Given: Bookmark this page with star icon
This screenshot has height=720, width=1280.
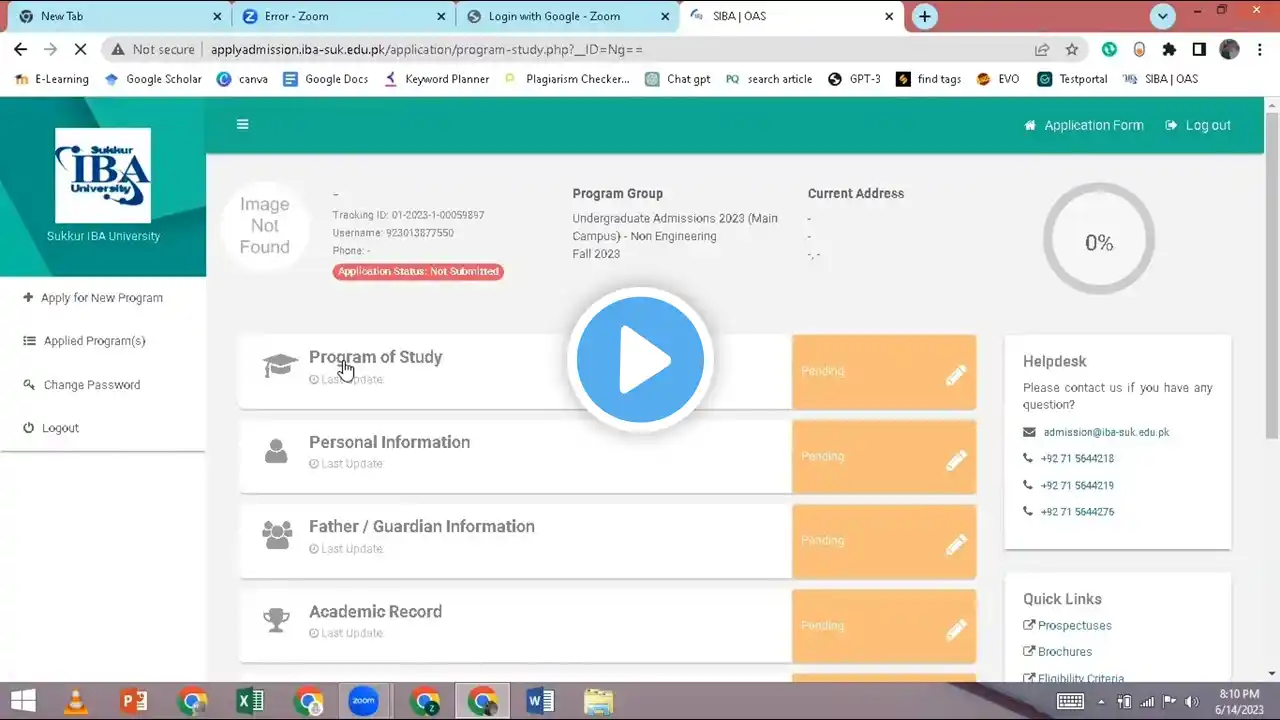Looking at the screenshot, I should [x=1072, y=49].
